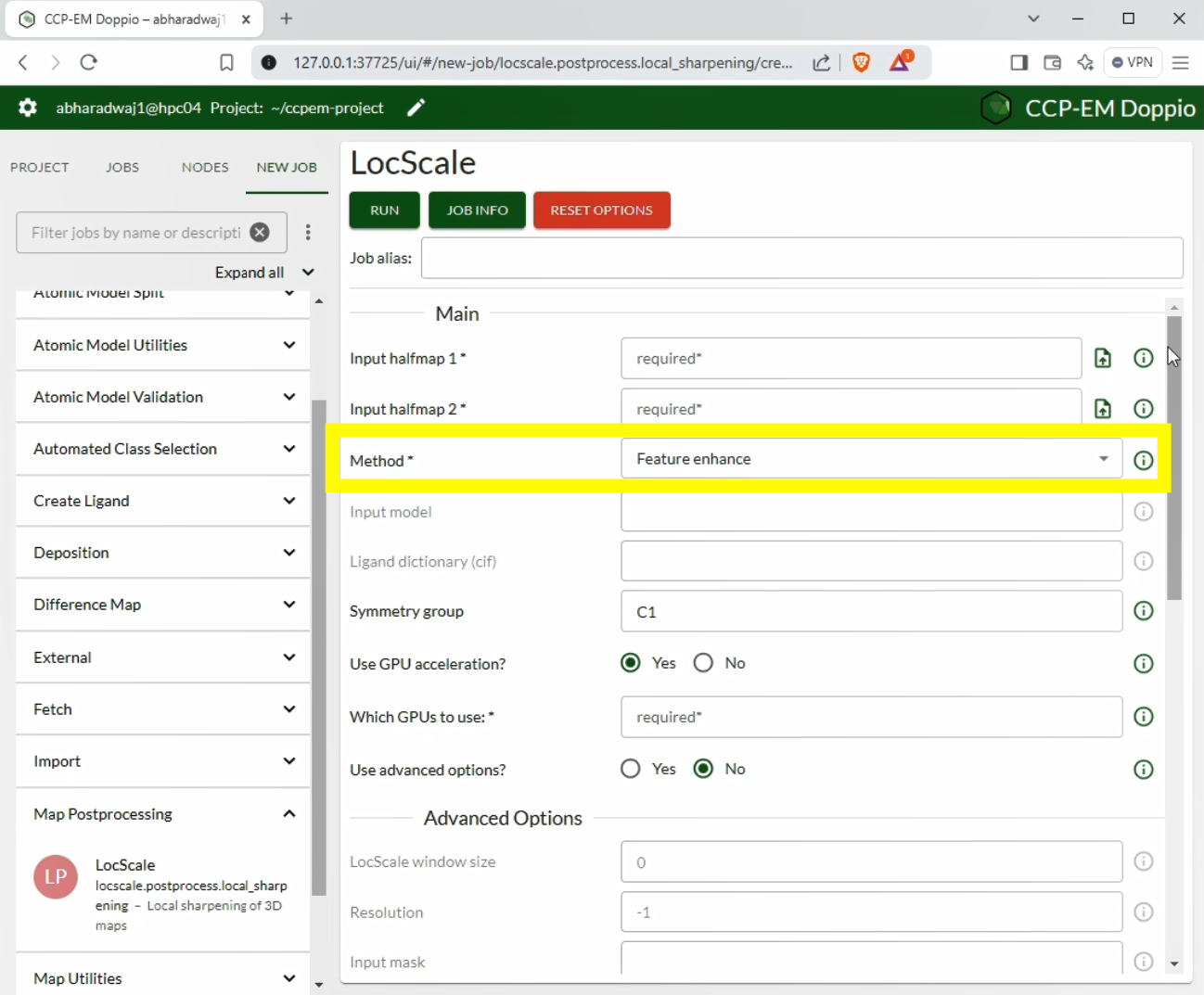The image size is (1204, 995).
Task: Browse a file for Input halfmap 1
Action: coord(1103,358)
